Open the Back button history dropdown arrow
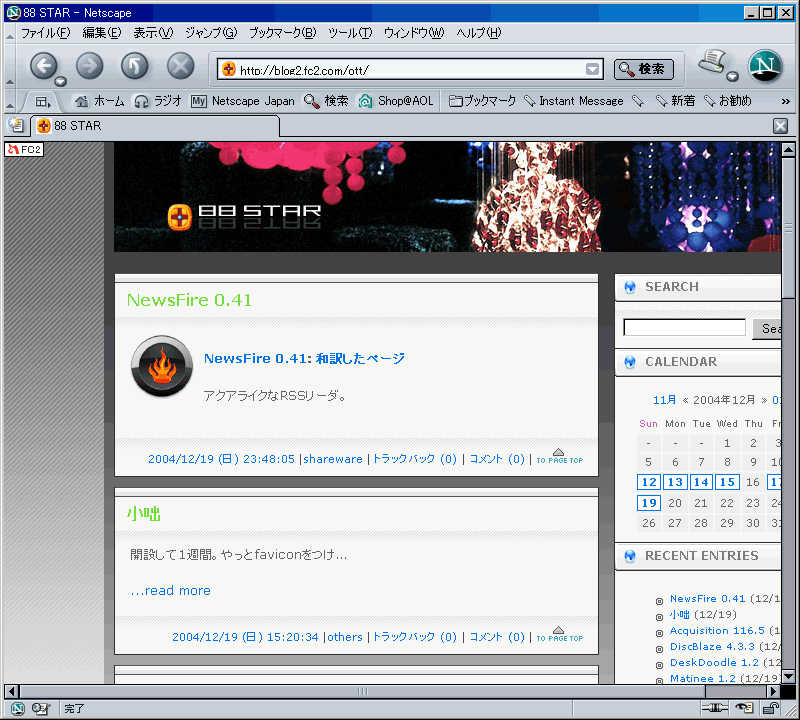The width and height of the screenshot is (800, 720). click(x=61, y=81)
